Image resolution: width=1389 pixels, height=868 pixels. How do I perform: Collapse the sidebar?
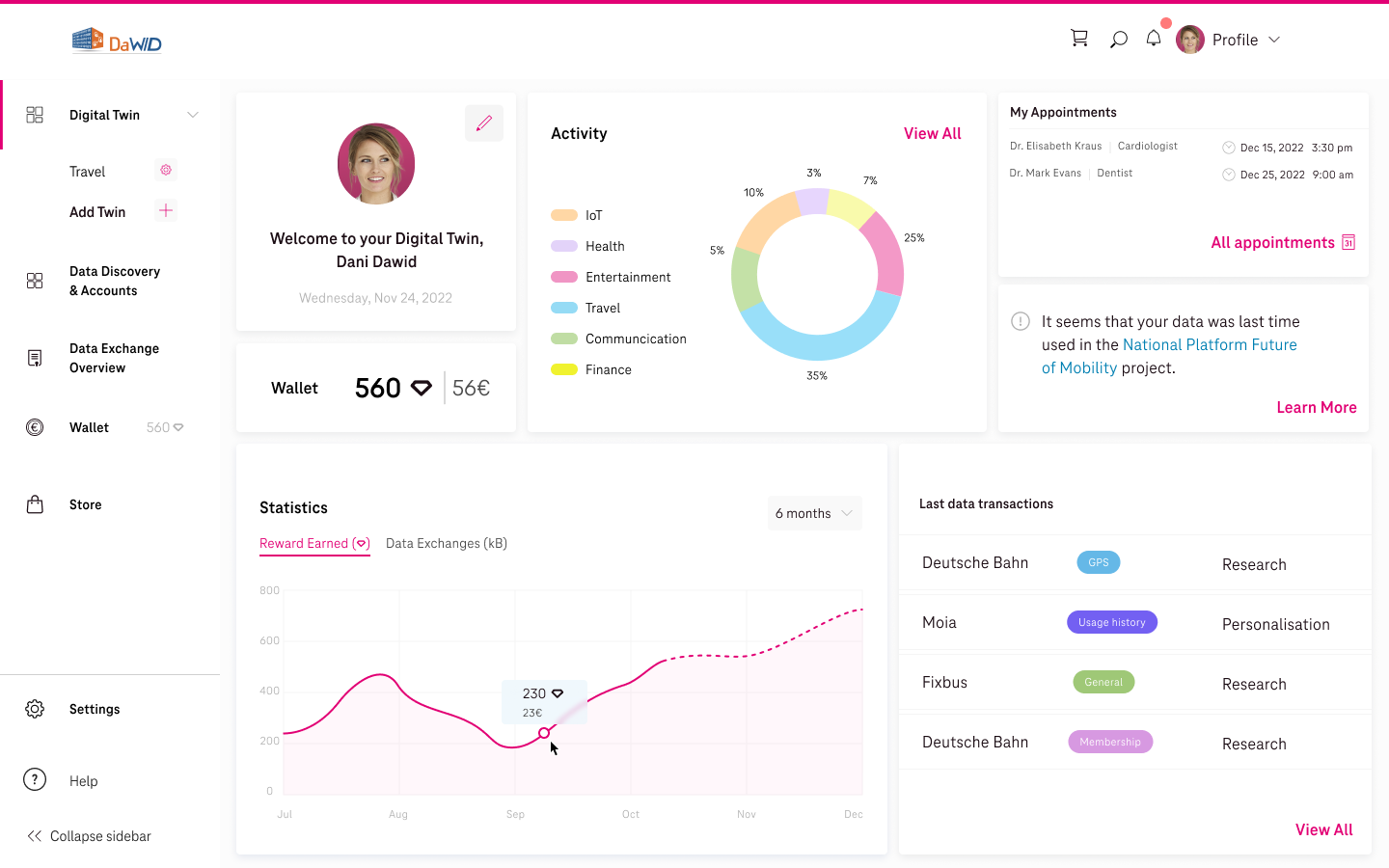click(89, 835)
